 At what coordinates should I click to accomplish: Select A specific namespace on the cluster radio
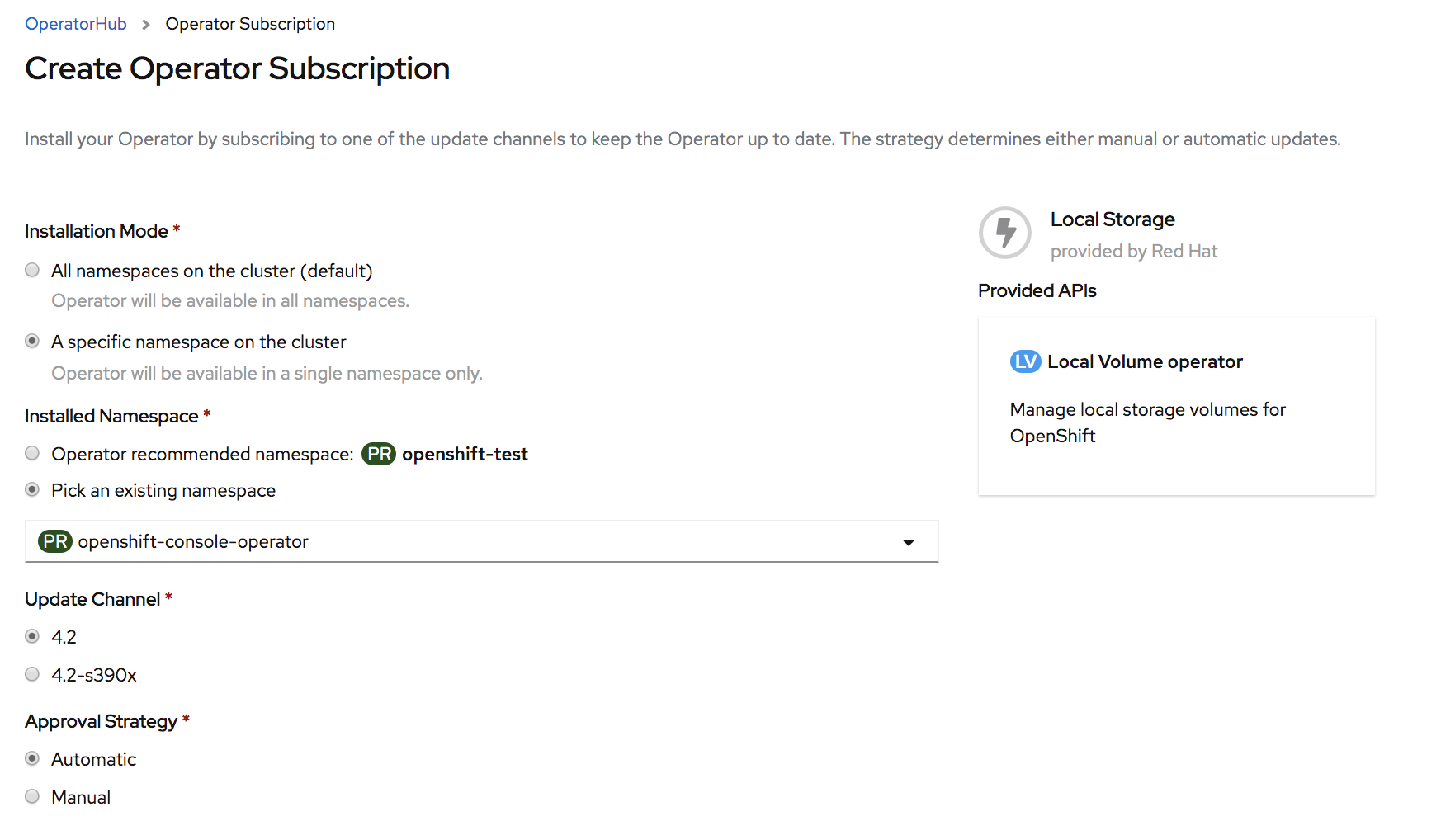pyautogui.click(x=32, y=341)
